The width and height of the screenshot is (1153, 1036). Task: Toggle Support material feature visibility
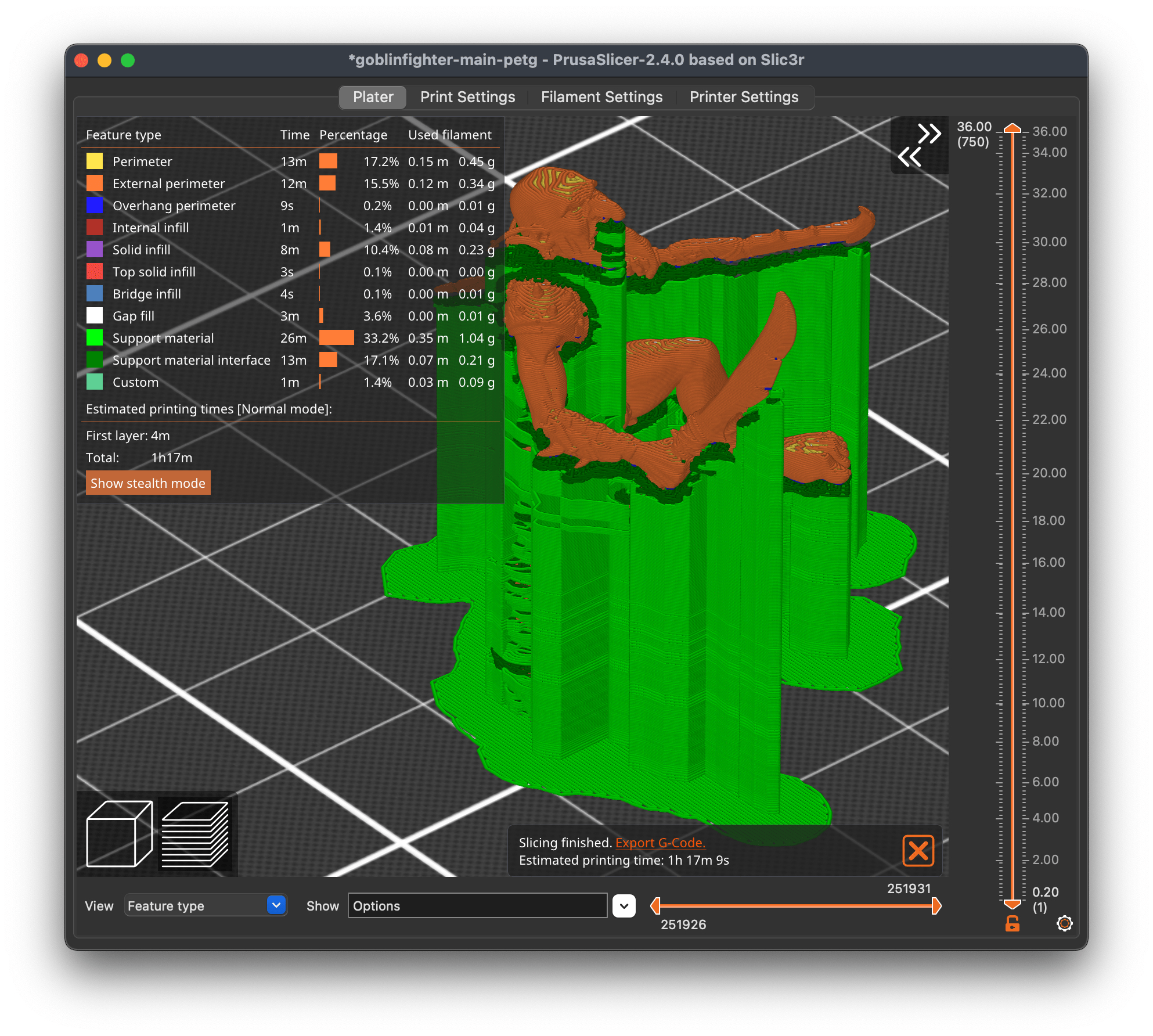(x=163, y=338)
